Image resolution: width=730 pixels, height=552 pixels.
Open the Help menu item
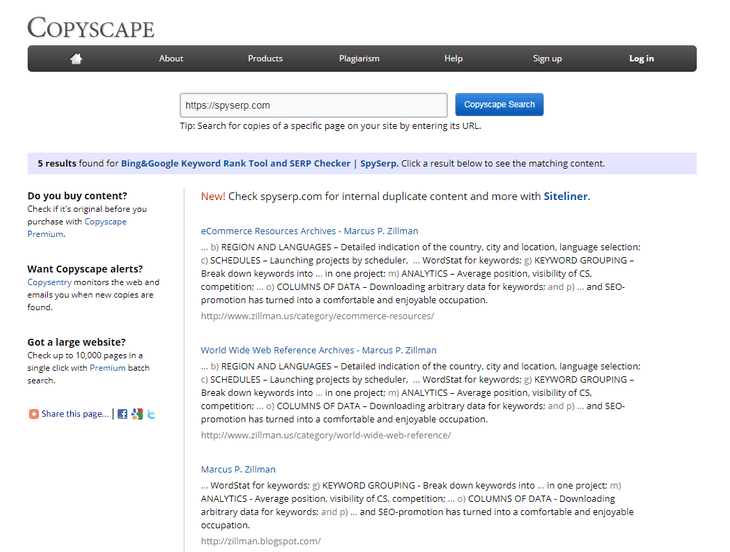pos(453,59)
